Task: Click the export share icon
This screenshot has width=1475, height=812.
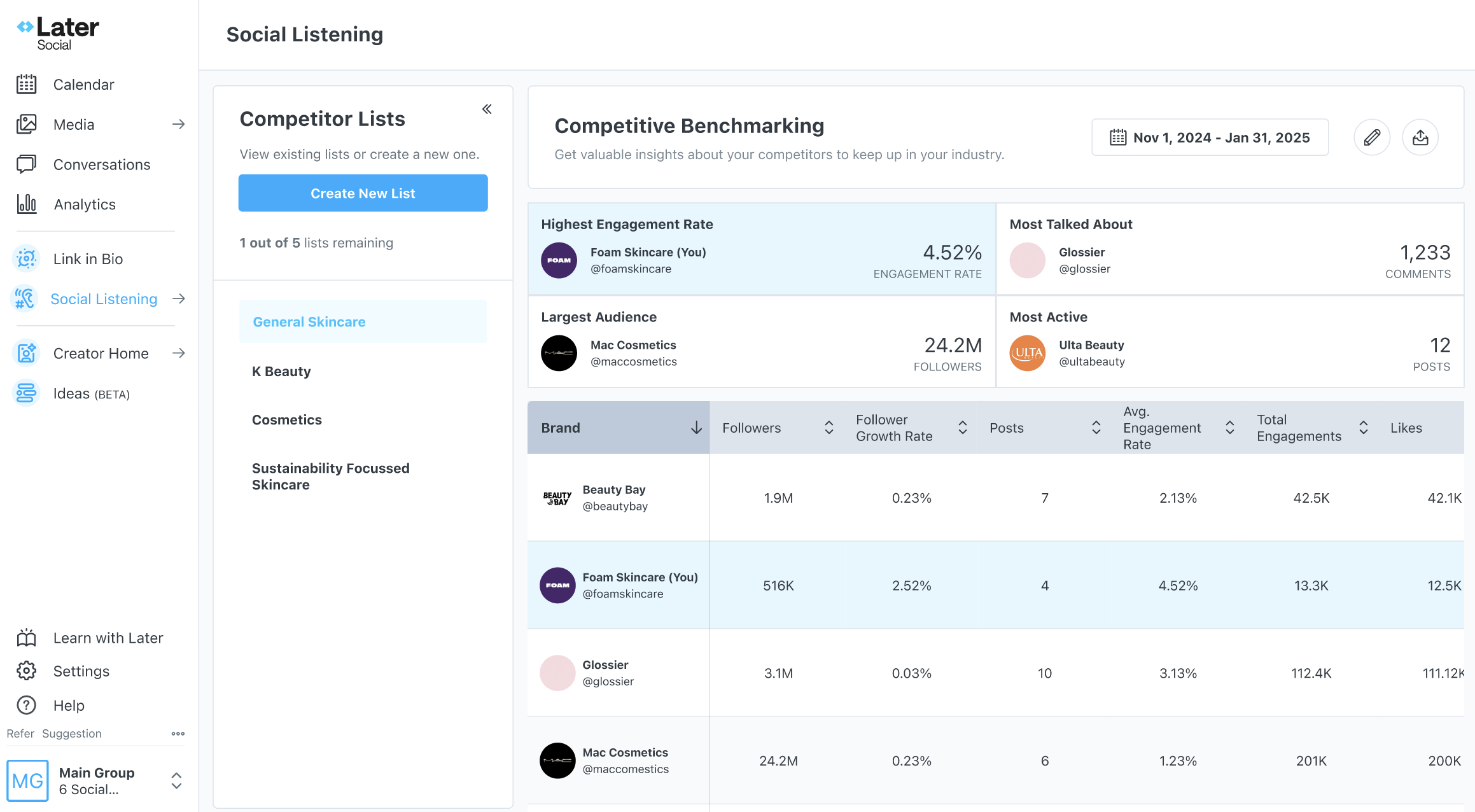Action: point(1420,137)
